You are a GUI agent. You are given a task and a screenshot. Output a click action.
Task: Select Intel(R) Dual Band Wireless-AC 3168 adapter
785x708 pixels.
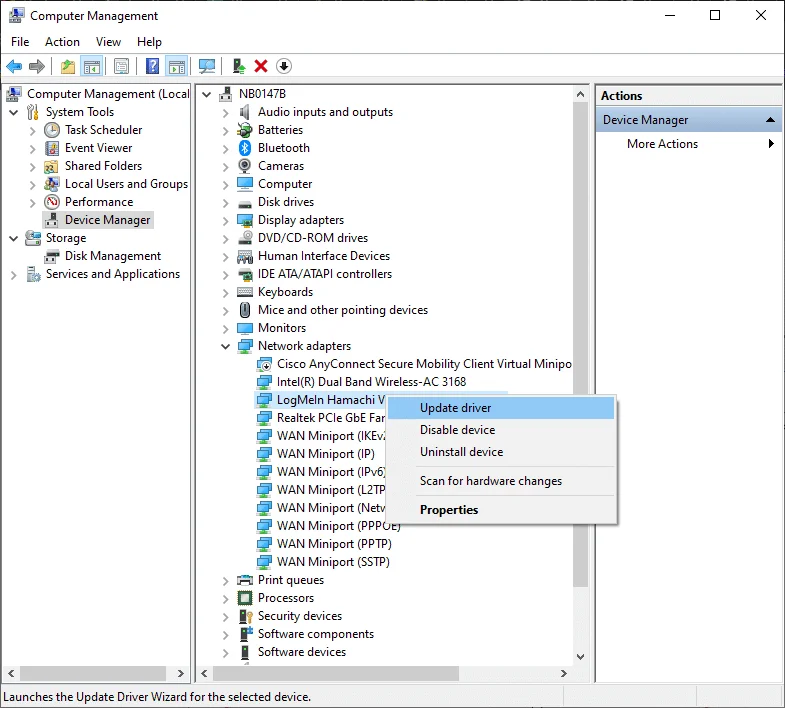(371, 382)
